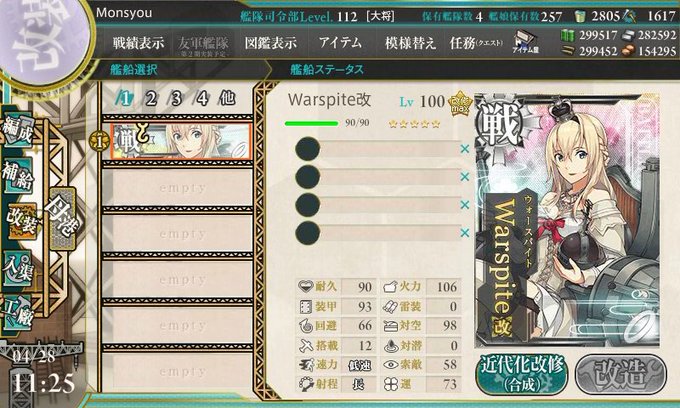Open the アイテム屋 item shop icon

click(x=525, y=42)
